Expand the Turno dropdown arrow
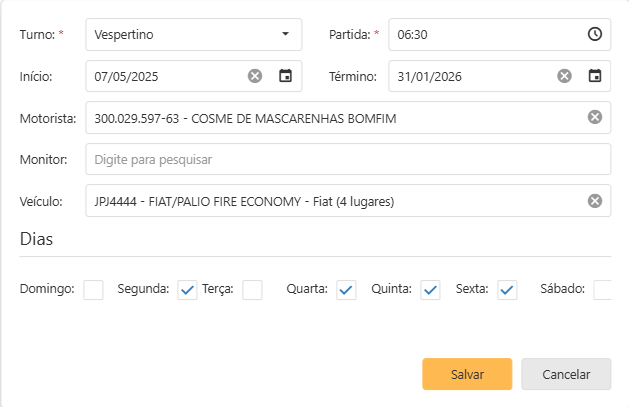The height and width of the screenshot is (407, 629). 285,34
